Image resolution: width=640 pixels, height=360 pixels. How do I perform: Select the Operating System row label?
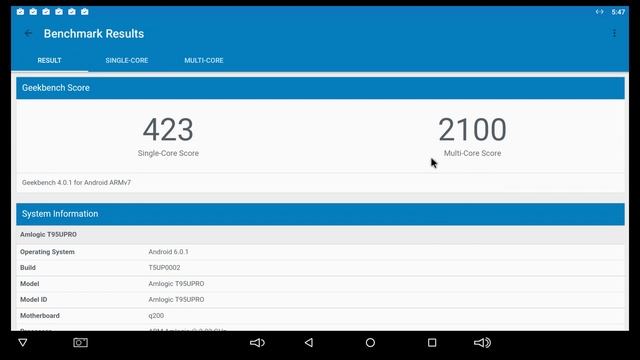(47, 252)
